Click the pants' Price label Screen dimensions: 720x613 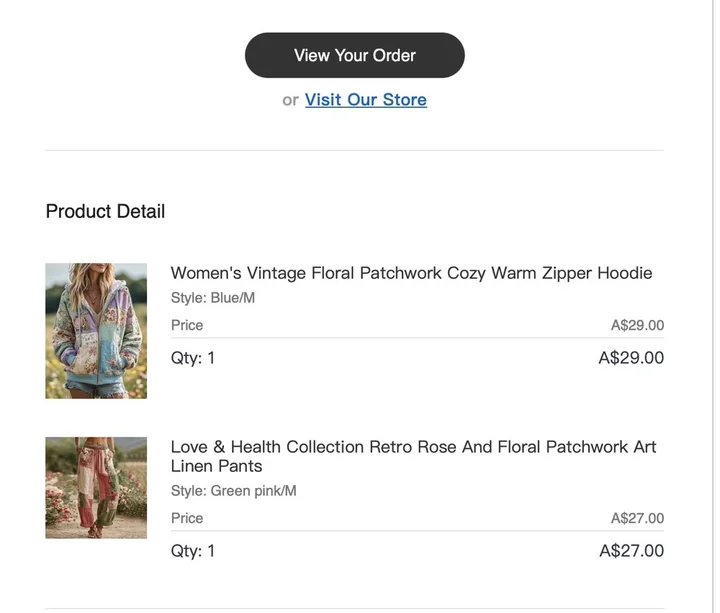point(187,518)
